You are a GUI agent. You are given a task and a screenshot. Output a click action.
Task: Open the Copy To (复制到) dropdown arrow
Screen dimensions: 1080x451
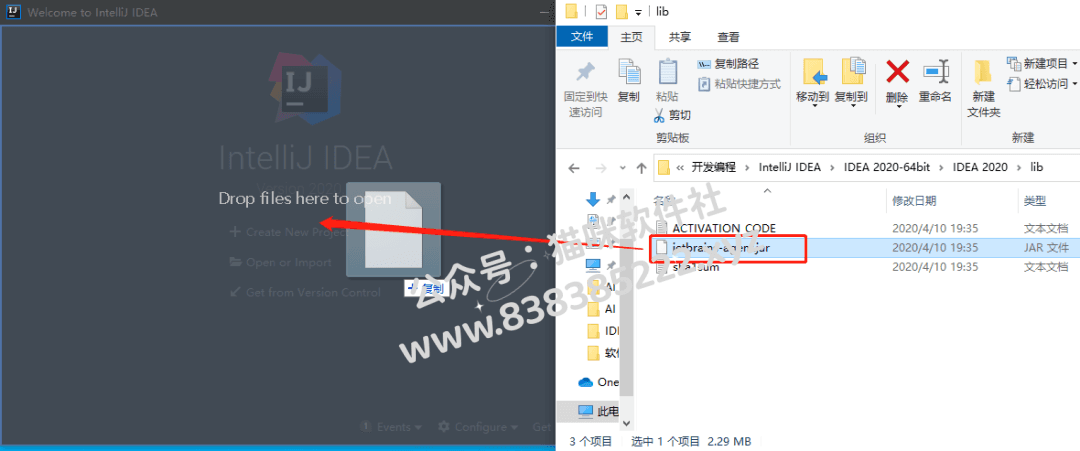pos(852,107)
